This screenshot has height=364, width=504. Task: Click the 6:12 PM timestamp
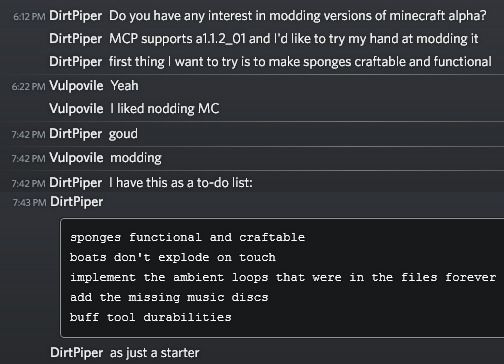click(x=29, y=17)
